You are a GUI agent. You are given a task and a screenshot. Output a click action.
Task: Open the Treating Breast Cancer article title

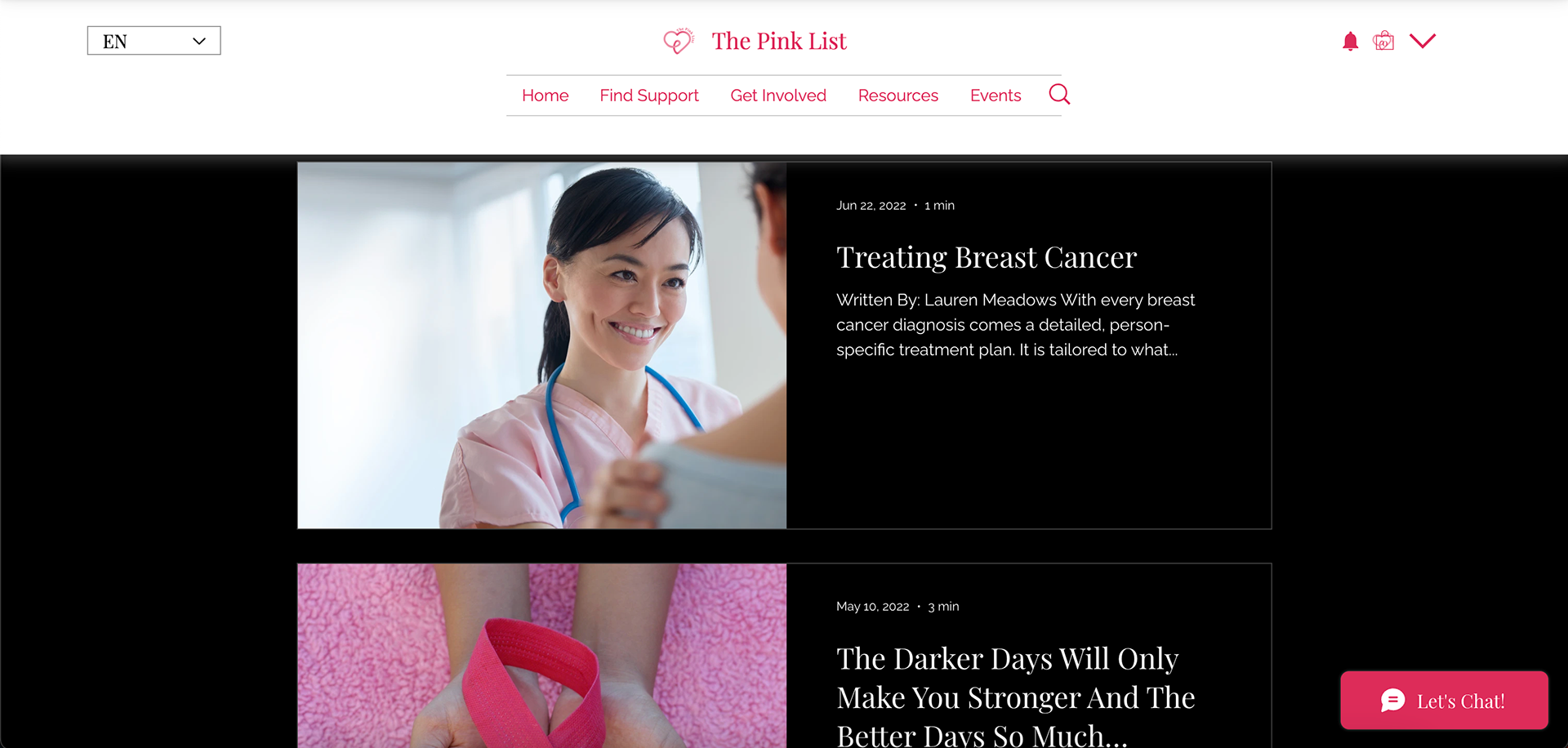click(x=987, y=257)
